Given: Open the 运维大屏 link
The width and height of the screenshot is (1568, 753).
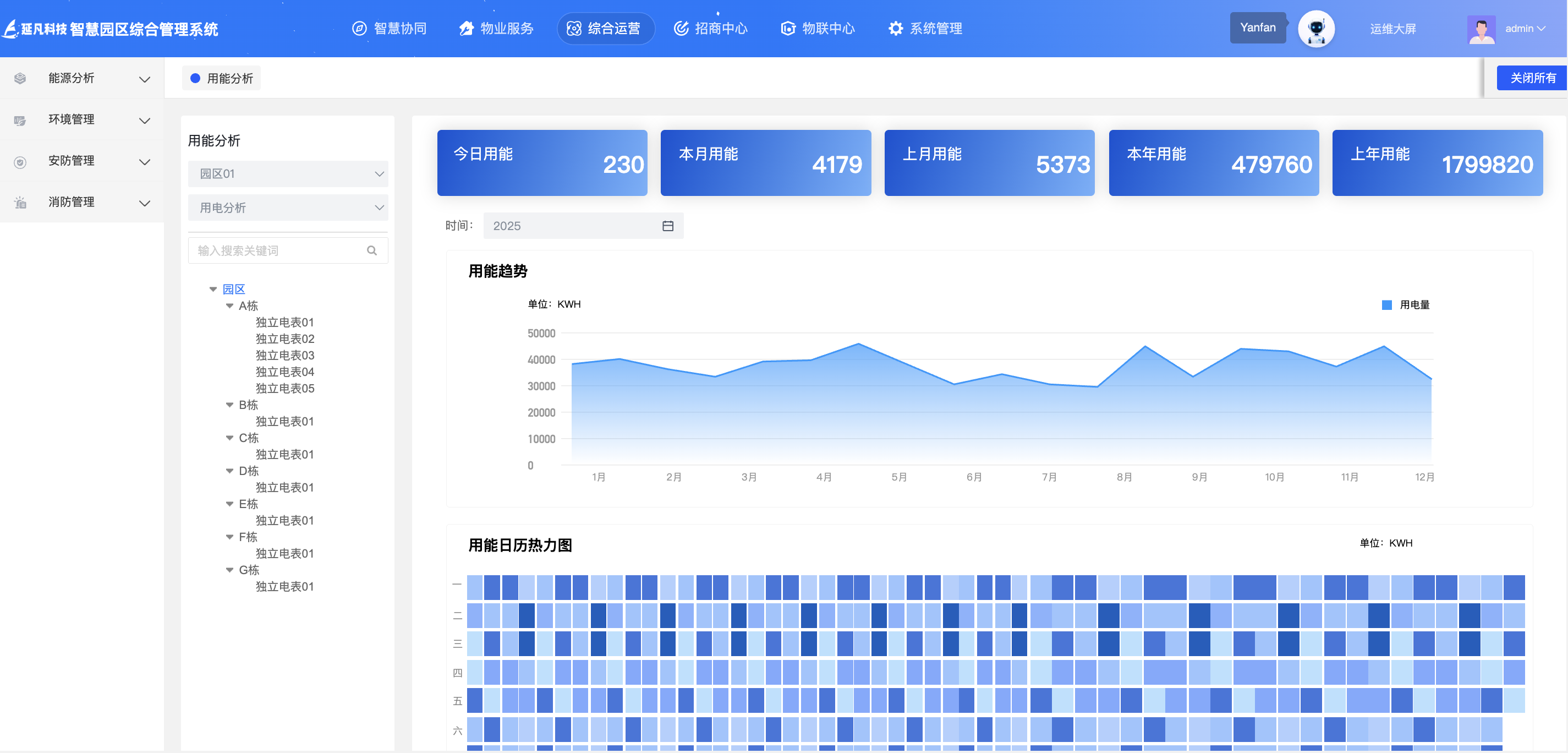Looking at the screenshot, I should [x=1392, y=29].
